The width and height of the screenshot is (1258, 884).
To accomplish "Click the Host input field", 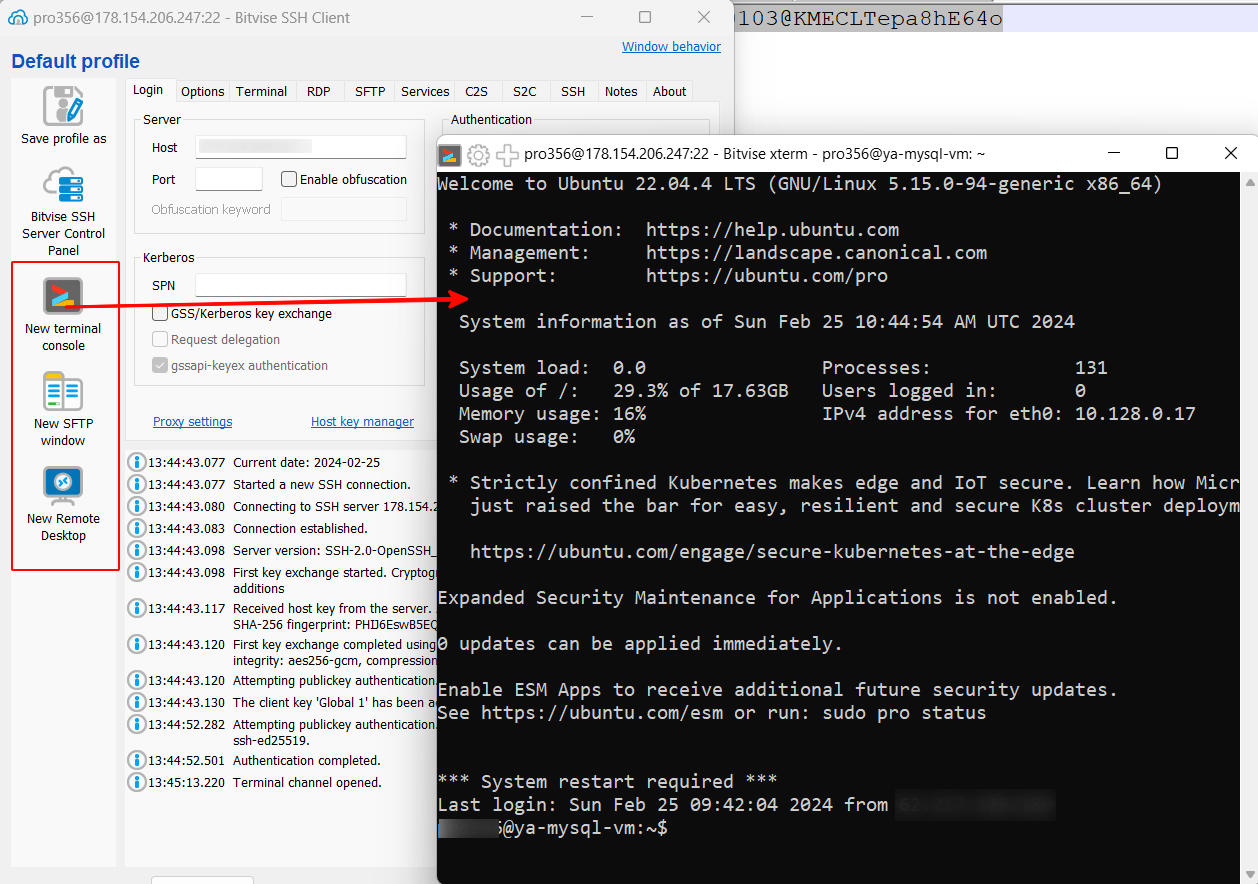I will click(x=300, y=147).
